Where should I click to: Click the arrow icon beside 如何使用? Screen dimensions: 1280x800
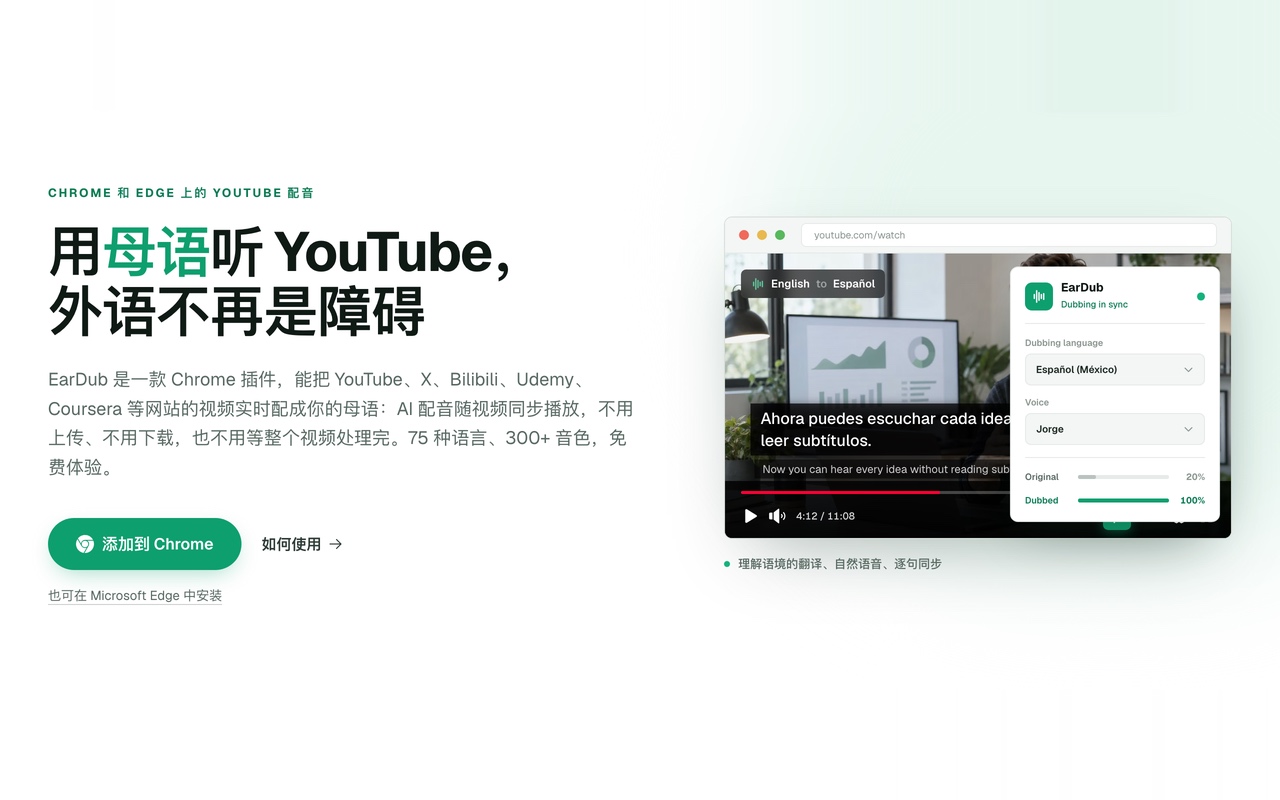[x=336, y=544]
